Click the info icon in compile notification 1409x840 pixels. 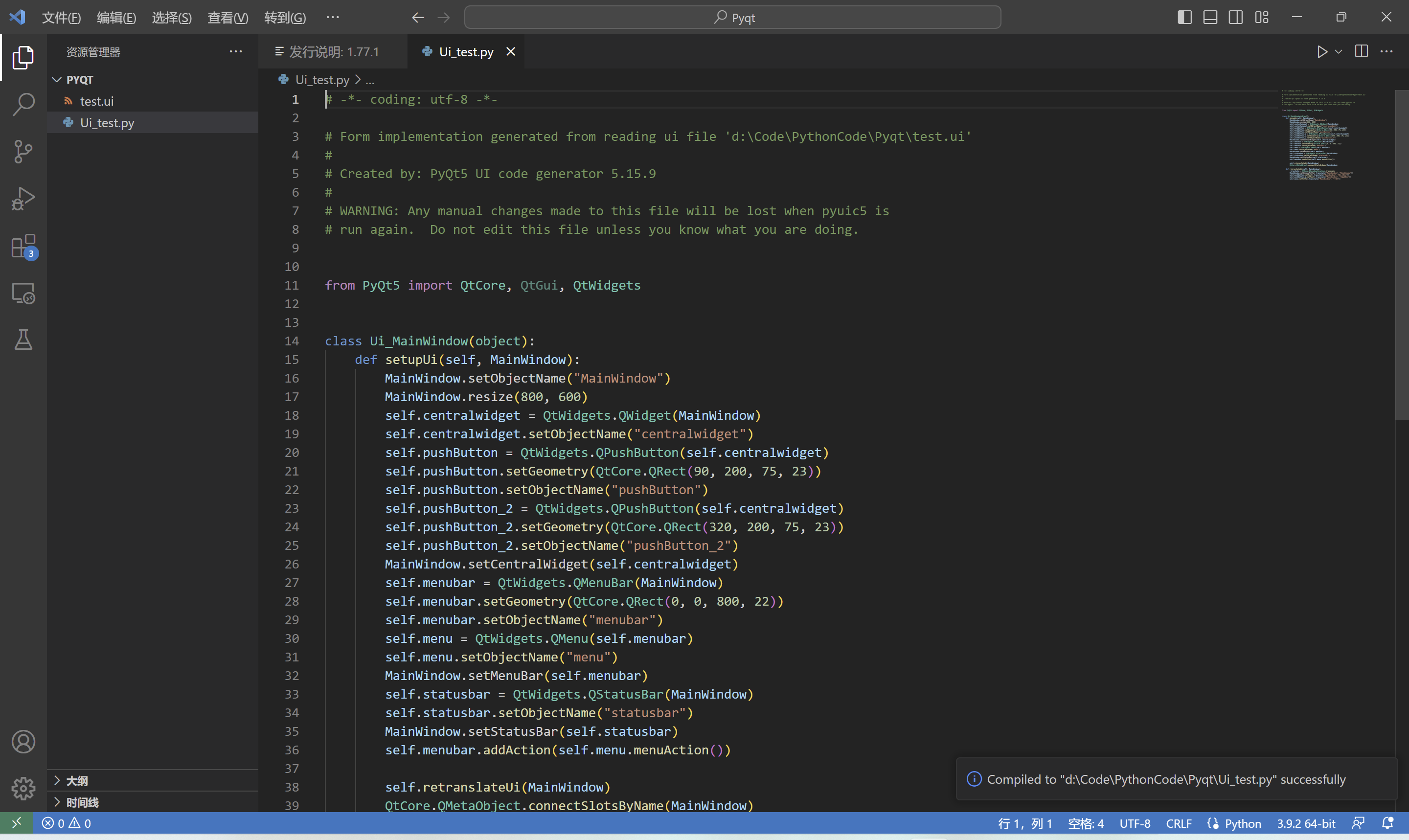[x=974, y=779]
